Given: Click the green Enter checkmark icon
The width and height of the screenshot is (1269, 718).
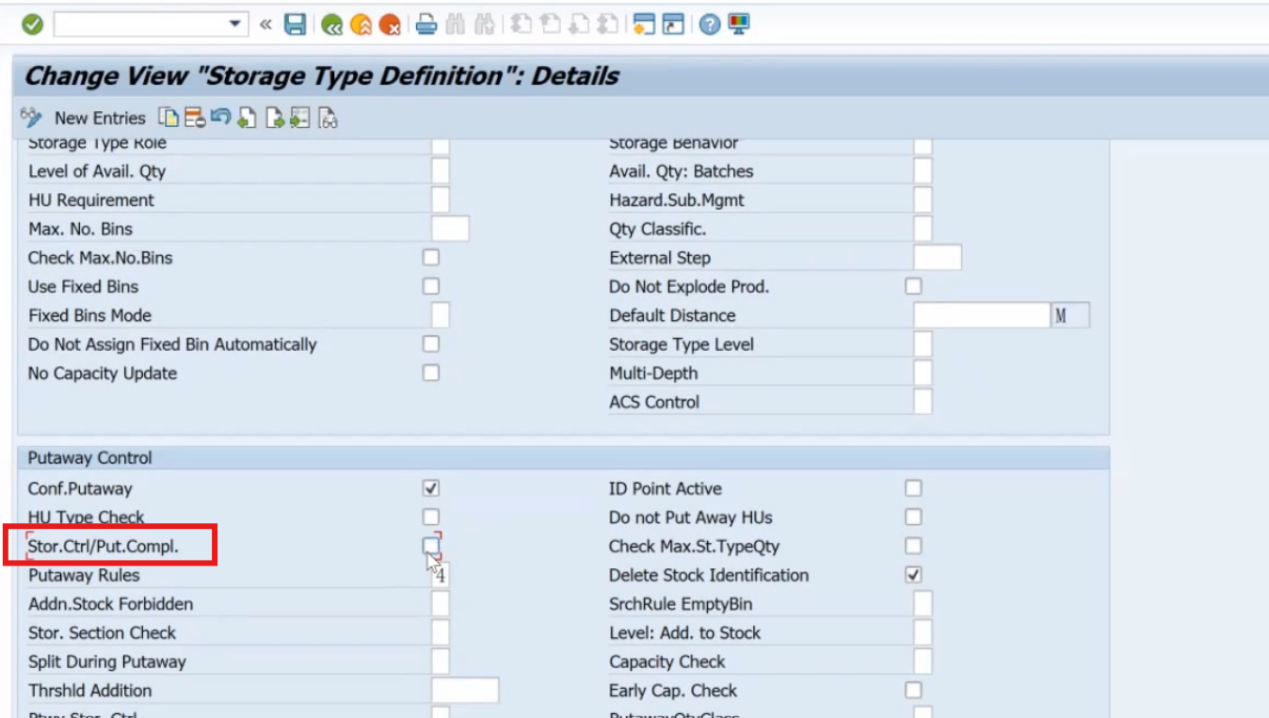Looking at the screenshot, I should pos(32,24).
